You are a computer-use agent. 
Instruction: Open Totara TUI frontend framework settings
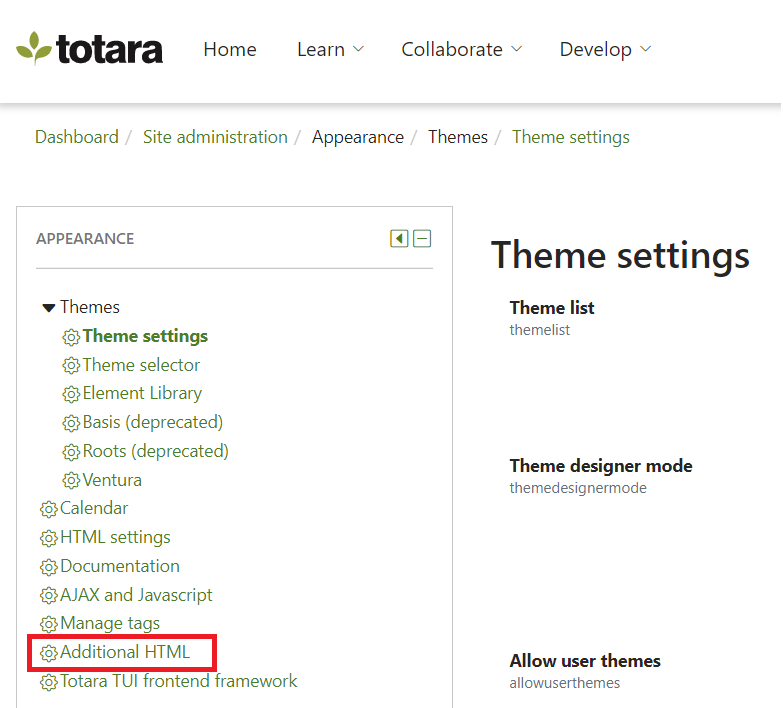[x=179, y=681]
